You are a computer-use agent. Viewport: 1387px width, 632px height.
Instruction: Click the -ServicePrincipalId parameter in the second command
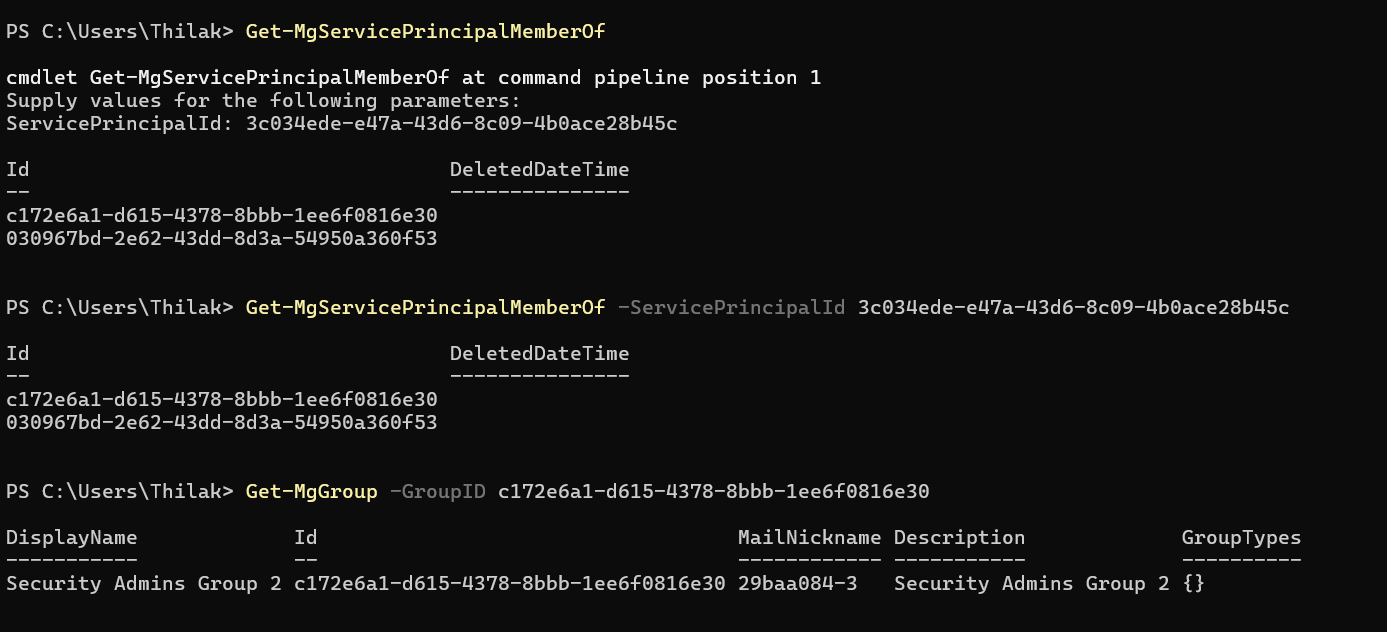[731, 308]
